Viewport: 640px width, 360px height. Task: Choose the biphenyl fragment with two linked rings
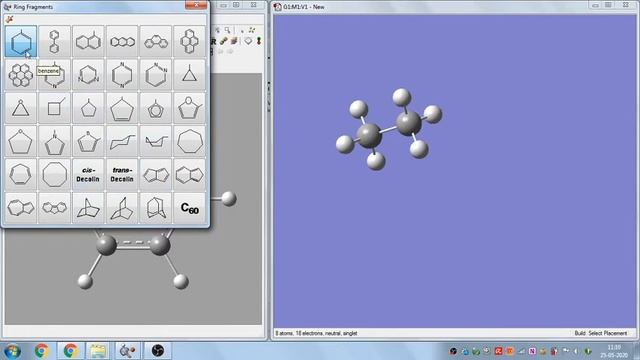[54, 42]
